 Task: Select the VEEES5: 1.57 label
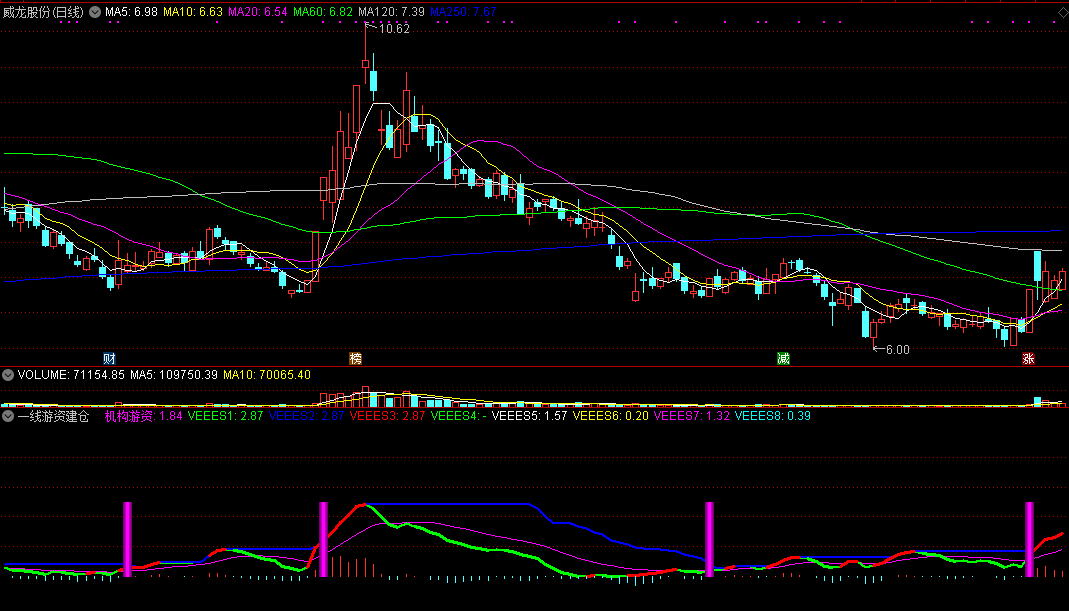(x=530, y=416)
